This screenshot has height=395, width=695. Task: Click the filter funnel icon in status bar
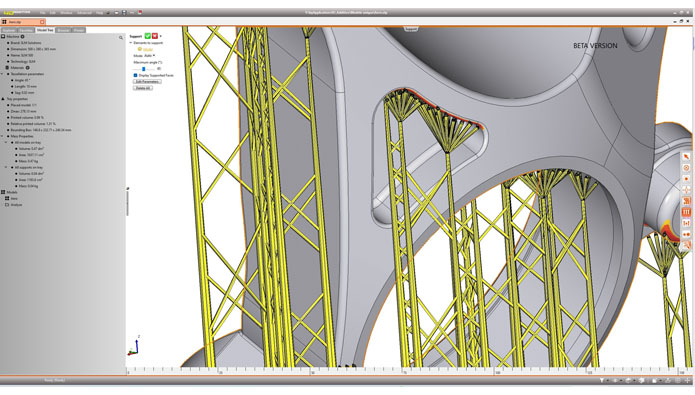[x=601, y=380]
